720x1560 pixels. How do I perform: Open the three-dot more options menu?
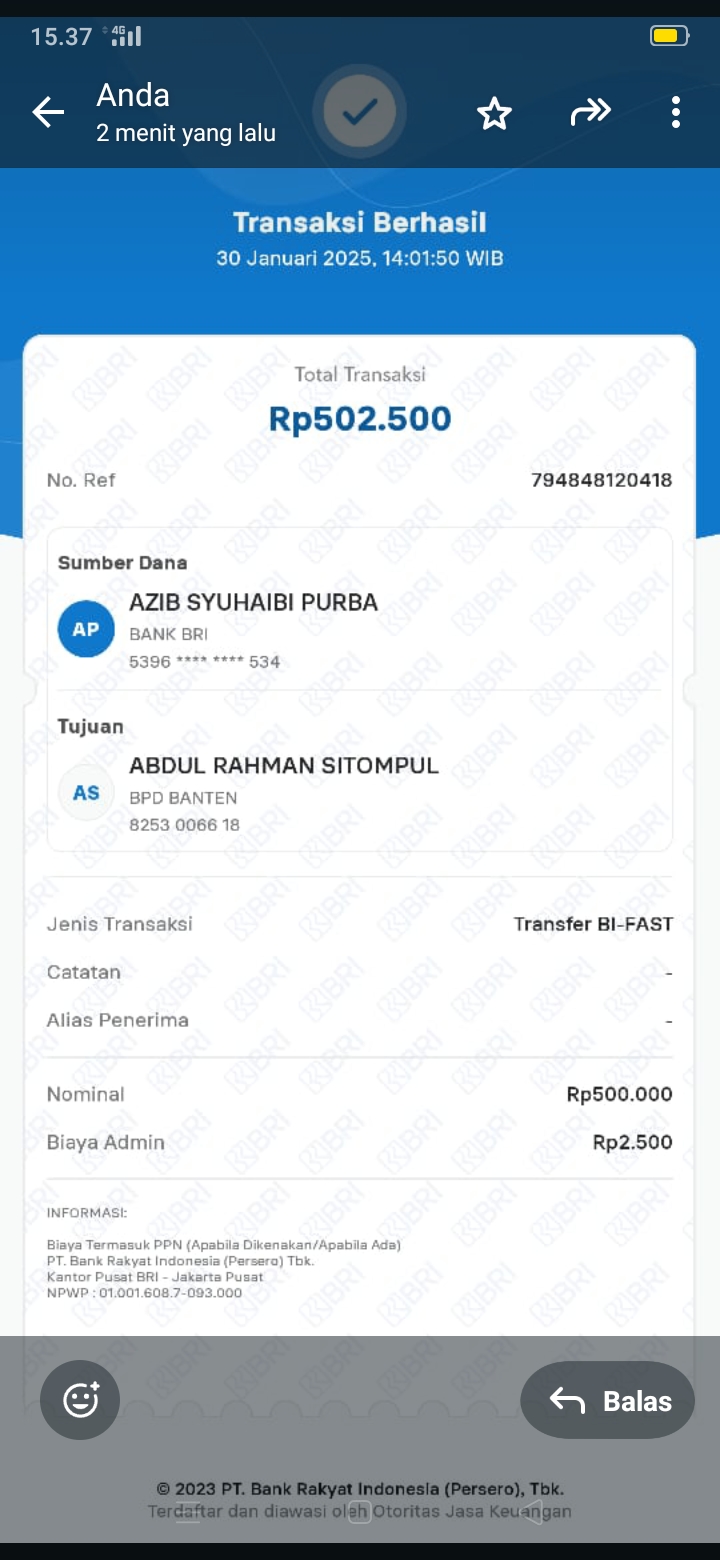click(676, 112)
